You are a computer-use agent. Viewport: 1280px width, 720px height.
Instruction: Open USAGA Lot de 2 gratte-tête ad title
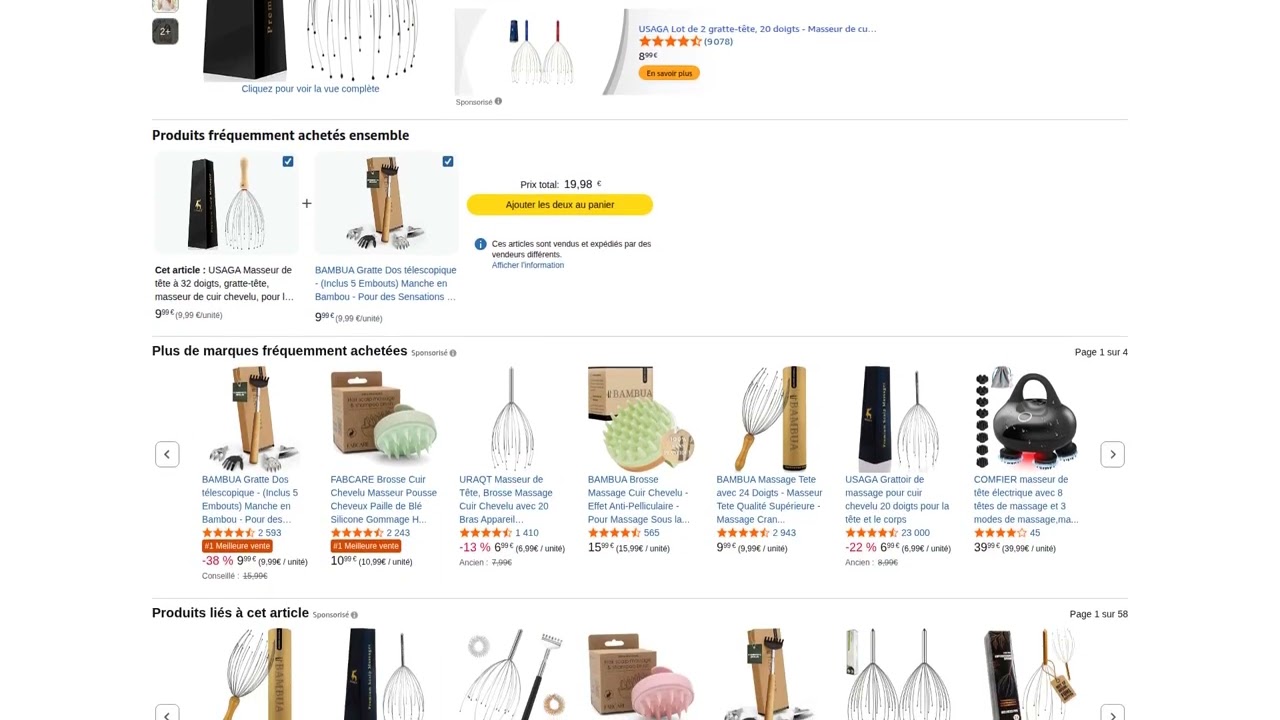[757, 29]
